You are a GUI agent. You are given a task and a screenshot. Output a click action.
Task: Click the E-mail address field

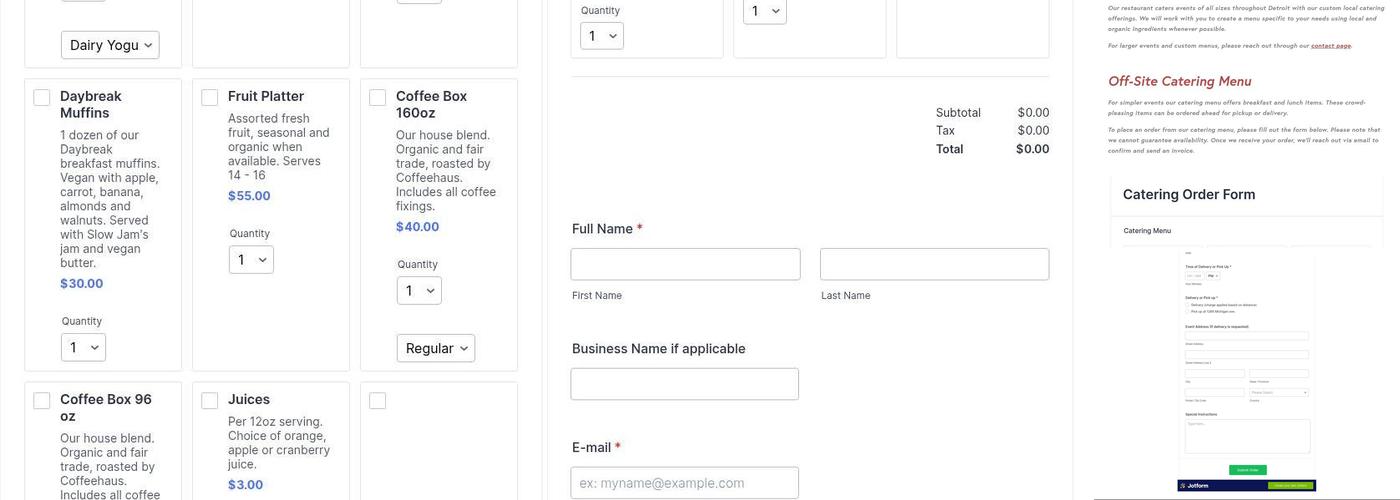pos(685,483)
